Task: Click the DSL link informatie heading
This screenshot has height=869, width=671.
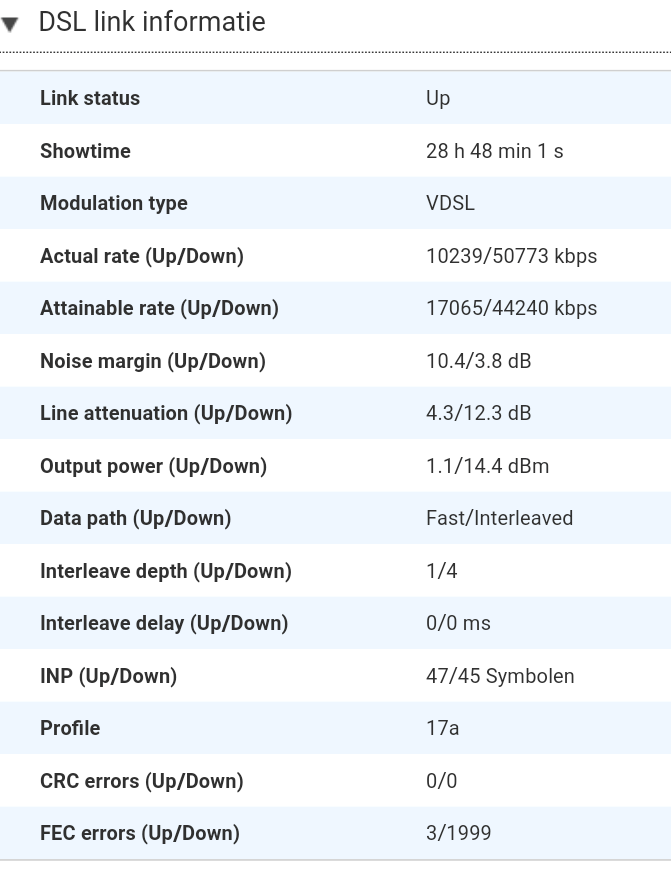Action: click(152, 22)
